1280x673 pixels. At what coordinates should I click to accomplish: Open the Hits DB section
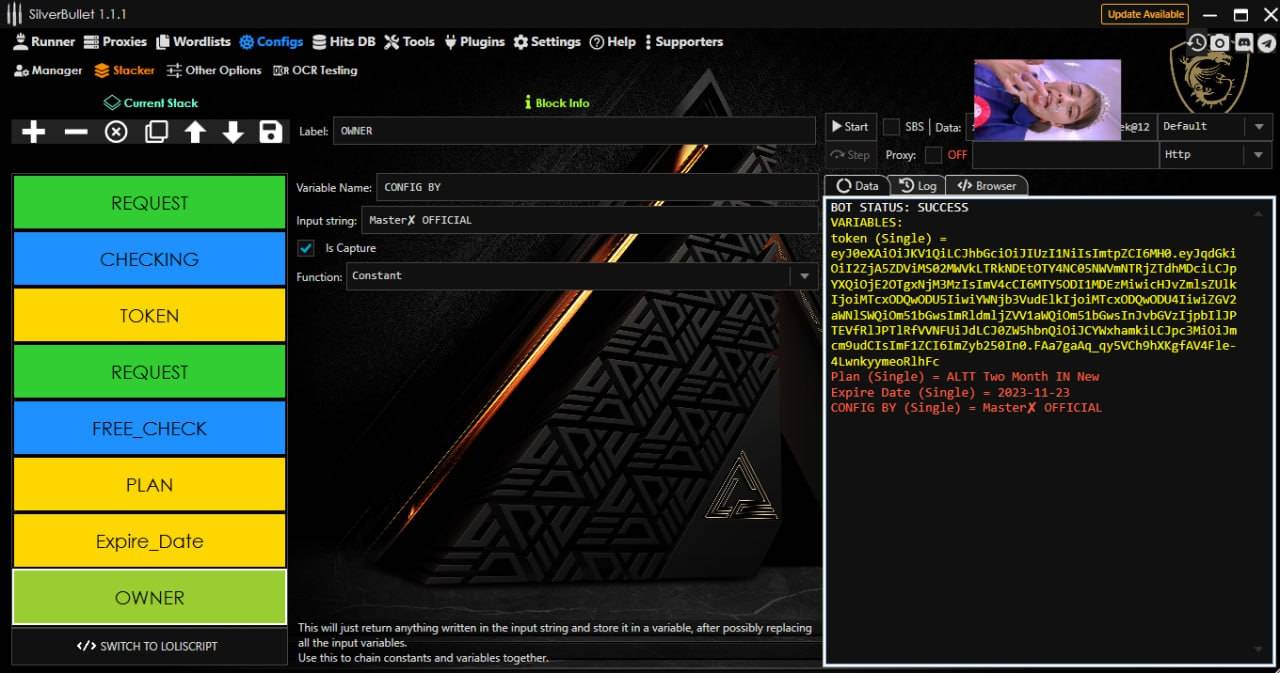(x=344, y=42)
